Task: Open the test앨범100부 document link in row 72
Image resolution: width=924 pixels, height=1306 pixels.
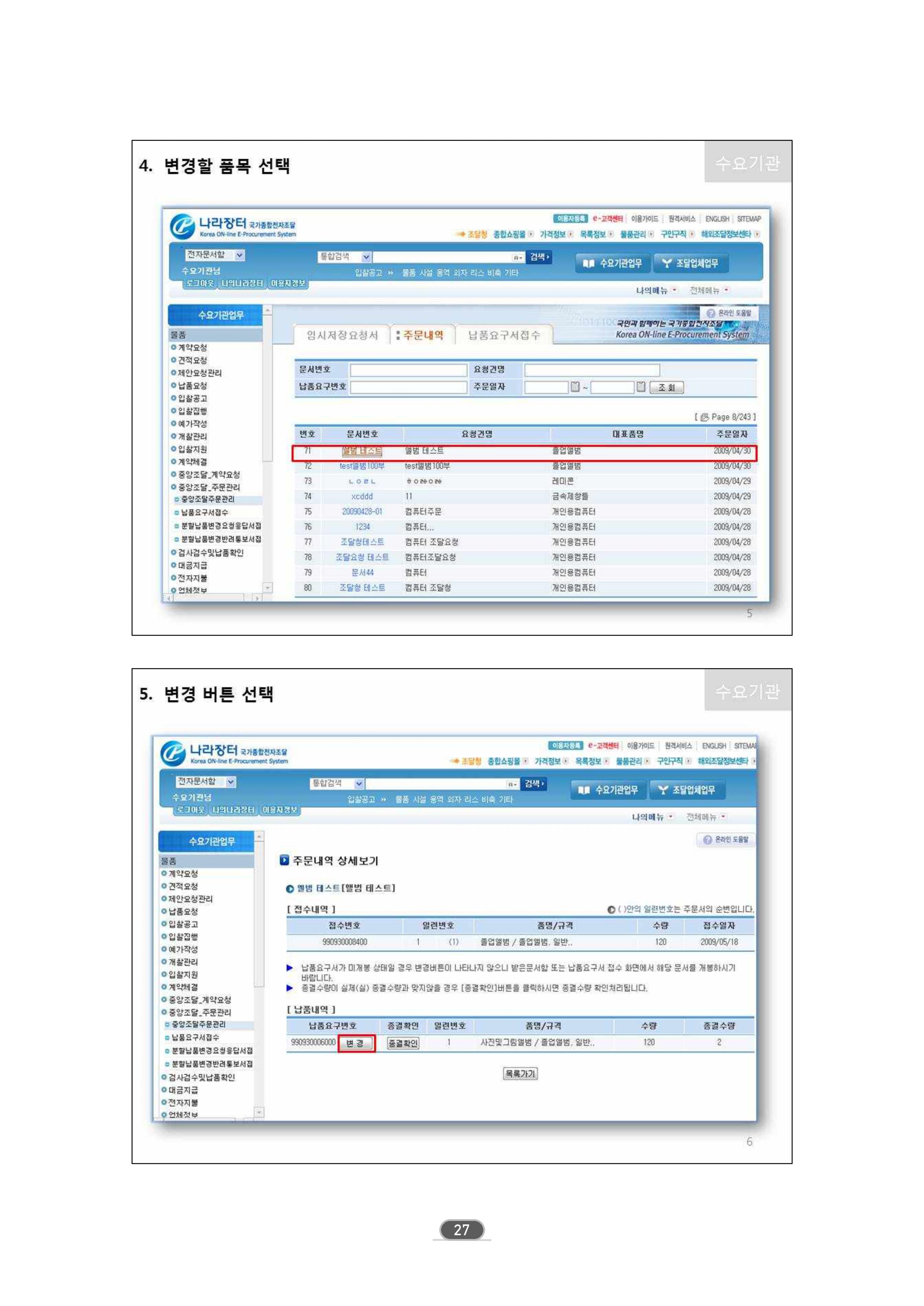Action: point(362,466)
